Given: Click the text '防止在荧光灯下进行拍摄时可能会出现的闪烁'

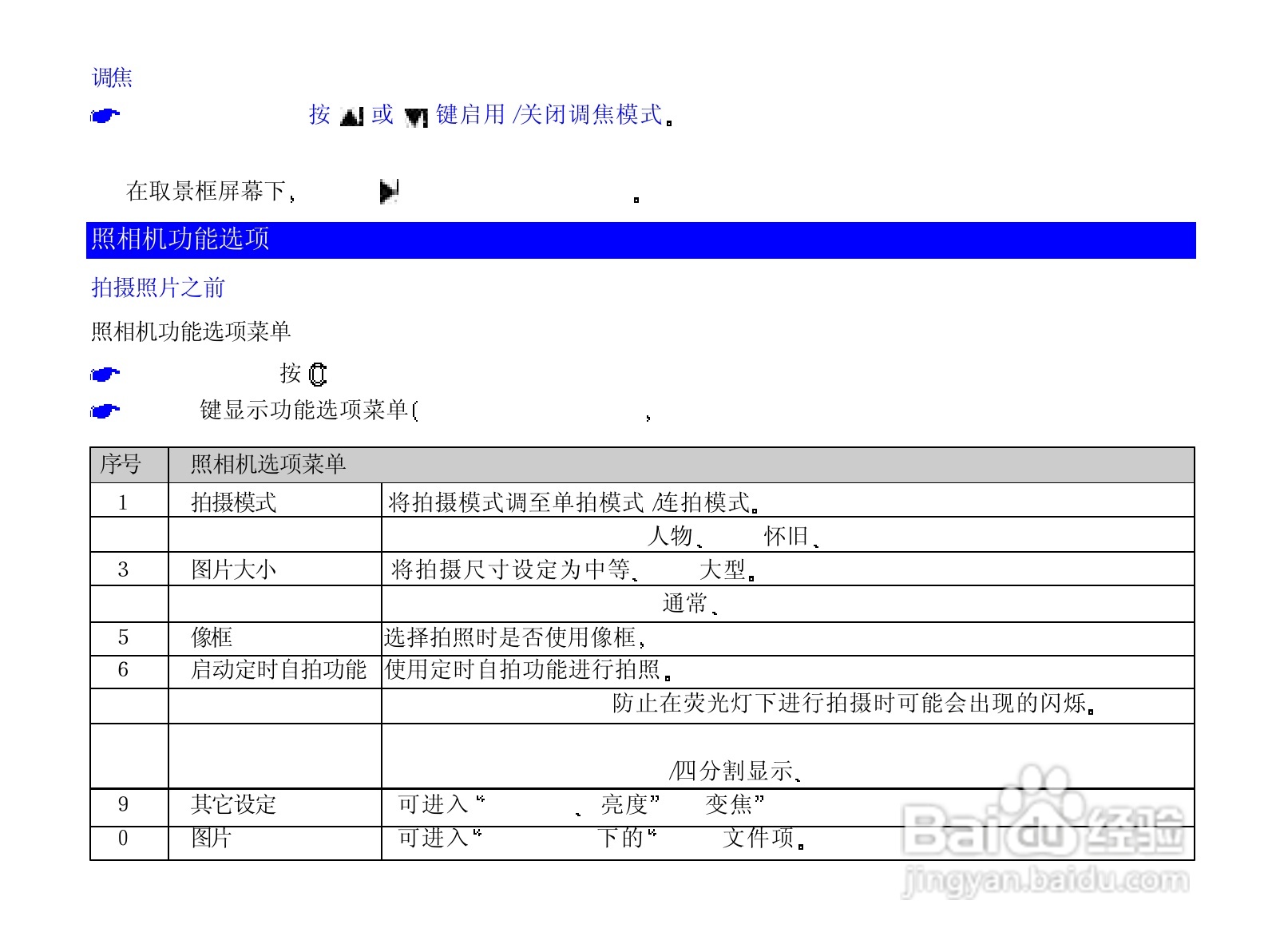Looking at the screenshot, I should tap(850, 703).
